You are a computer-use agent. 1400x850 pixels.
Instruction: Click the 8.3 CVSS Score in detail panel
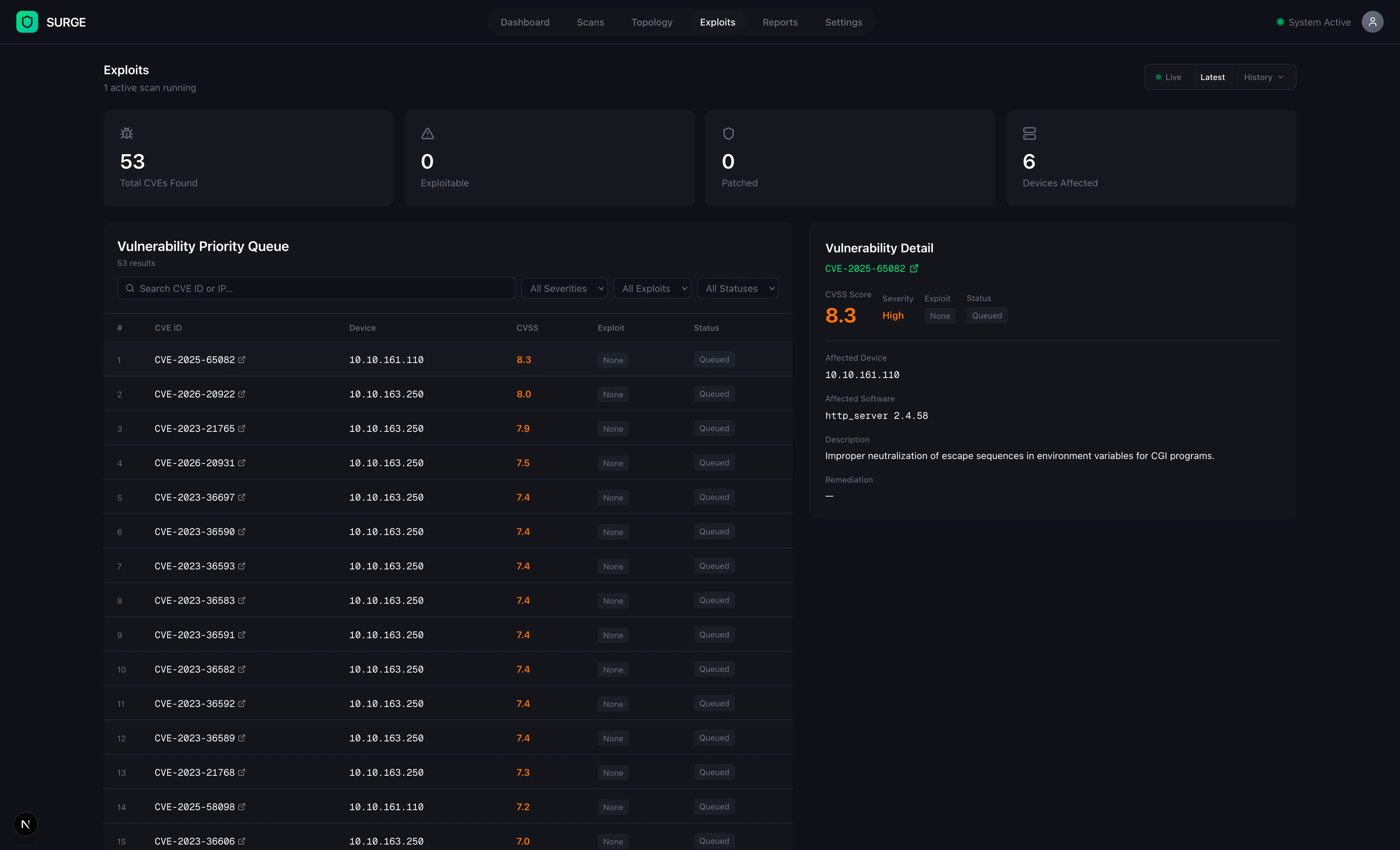tap(840, 315)
